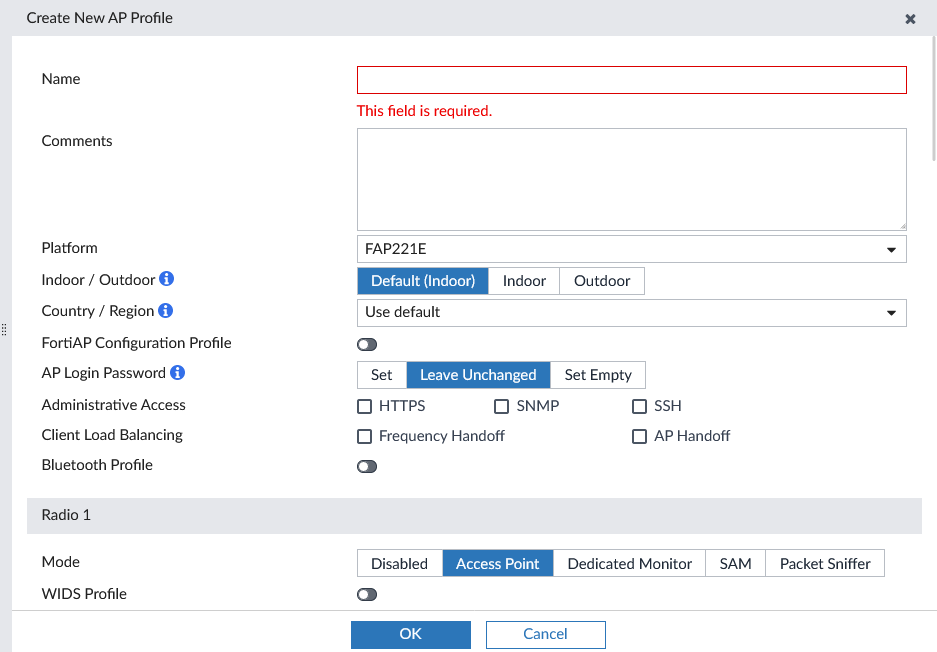Set Radio 1 mode to Dedicated Monitor
This screenshot has height=652, width=937.
(x=628, y=563)
